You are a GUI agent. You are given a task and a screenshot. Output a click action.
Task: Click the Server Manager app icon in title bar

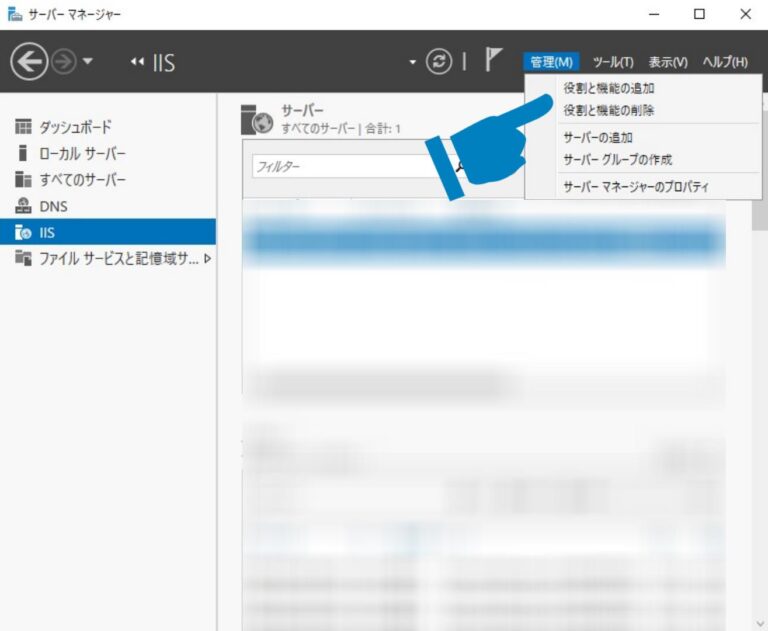15,14
